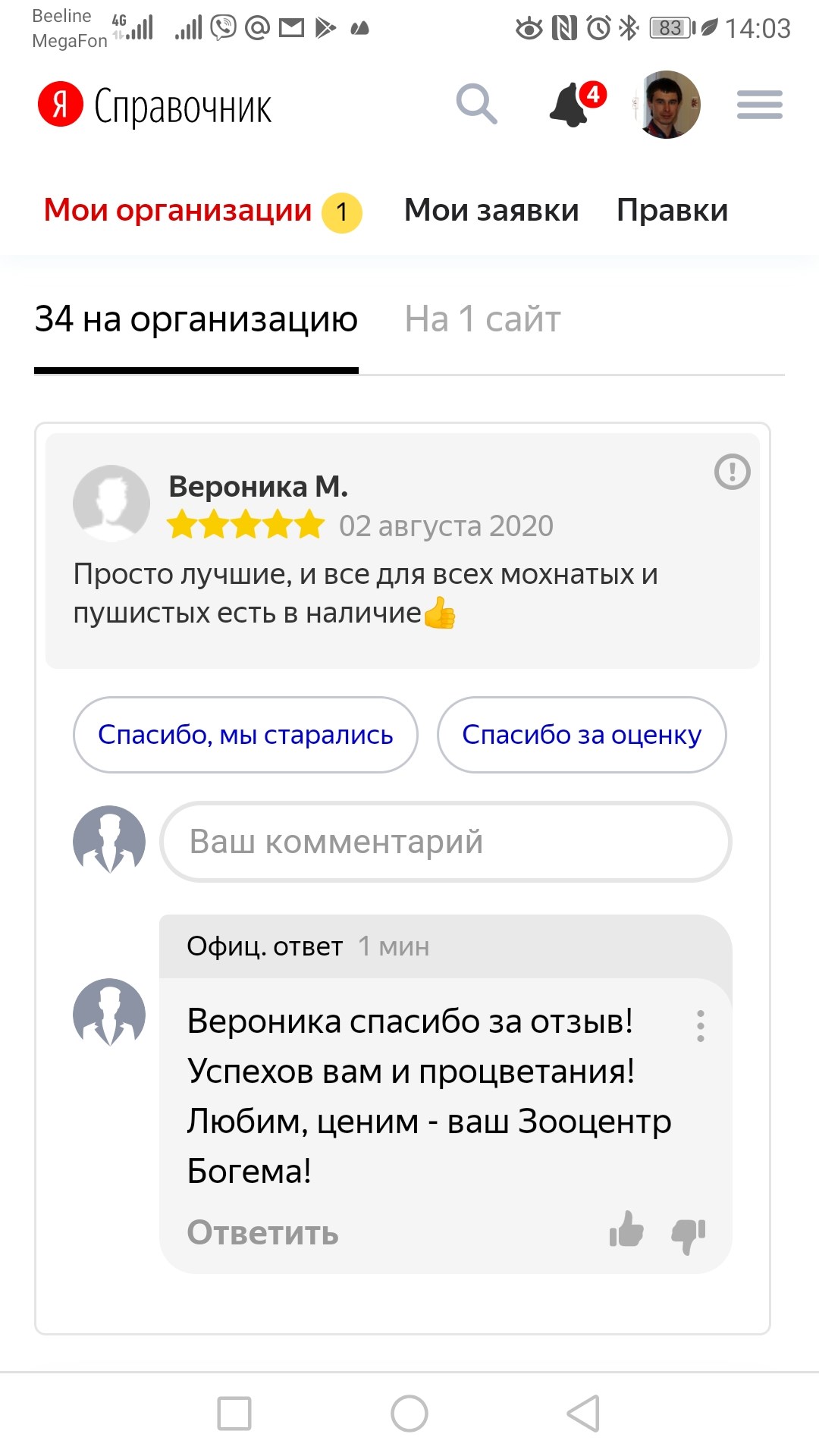Switch to Мои заявки tab
The width and height of the screenshot is (819, 1456).
[x=491, y=210]
